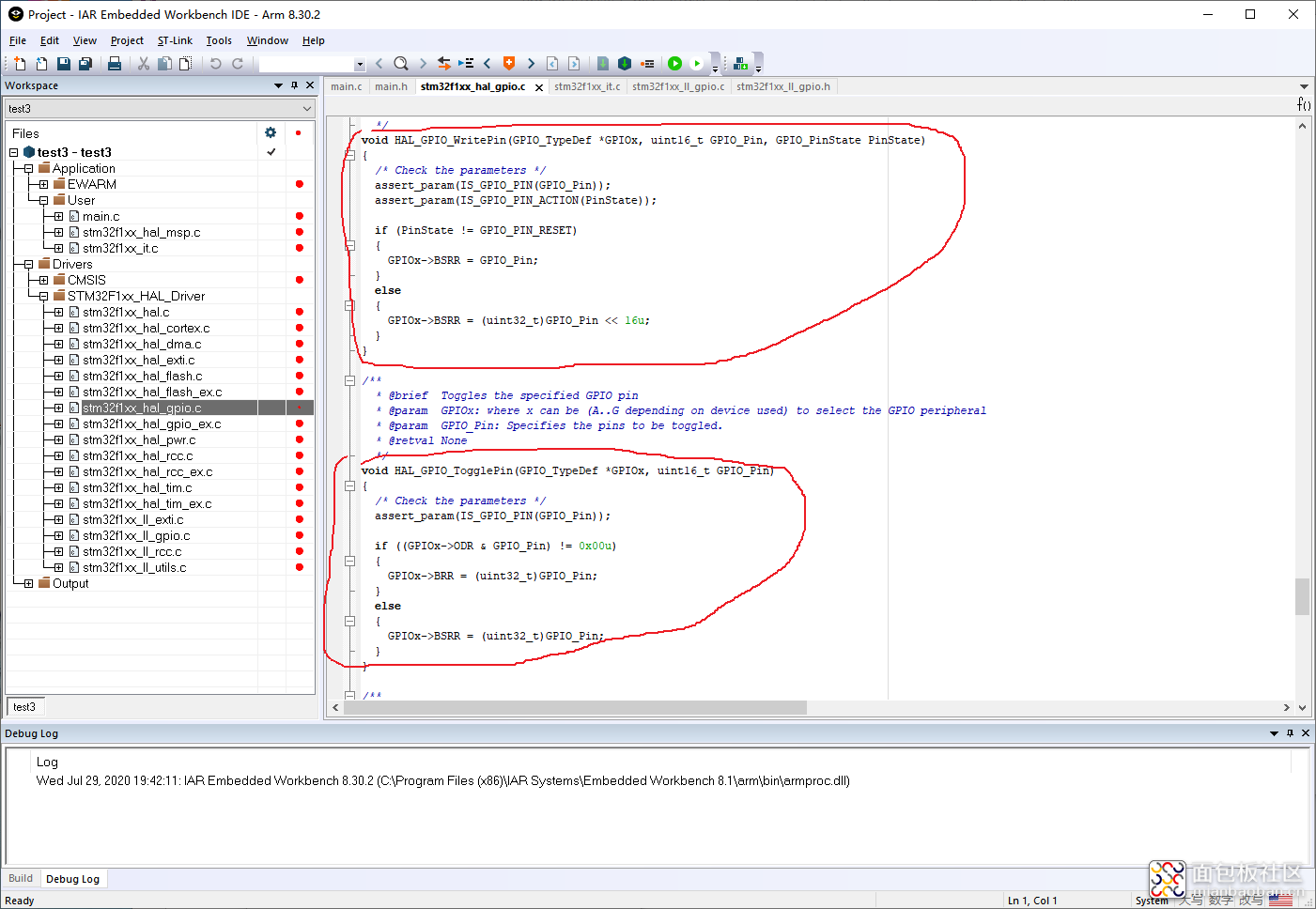Click the Copy toolbar icon
This screenshot has width=1316, height=909.
click(164, 63)
